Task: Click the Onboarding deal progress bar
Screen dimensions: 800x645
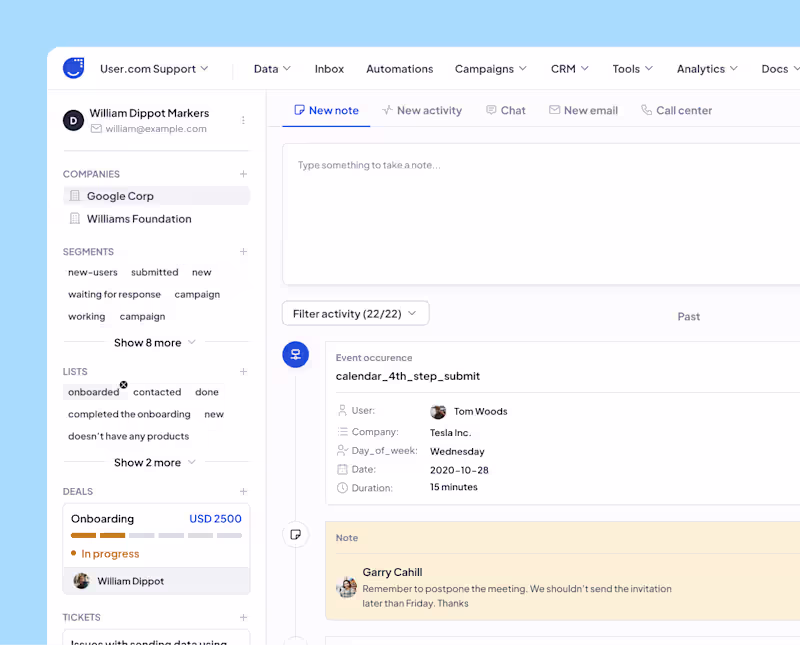Action: pos(156,536)
